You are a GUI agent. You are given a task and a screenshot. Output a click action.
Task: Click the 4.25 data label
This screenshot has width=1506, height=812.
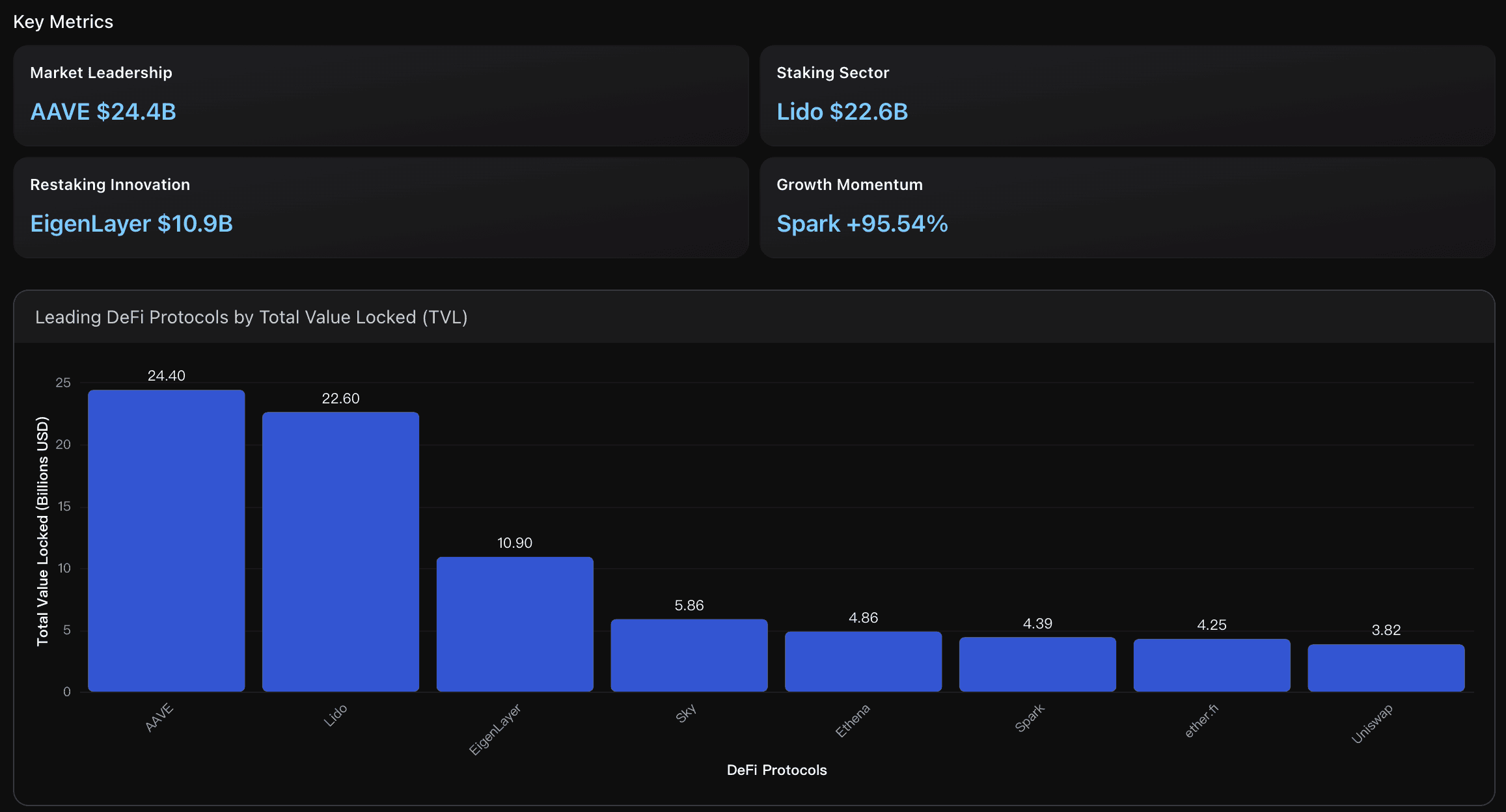click(1212, 625)
